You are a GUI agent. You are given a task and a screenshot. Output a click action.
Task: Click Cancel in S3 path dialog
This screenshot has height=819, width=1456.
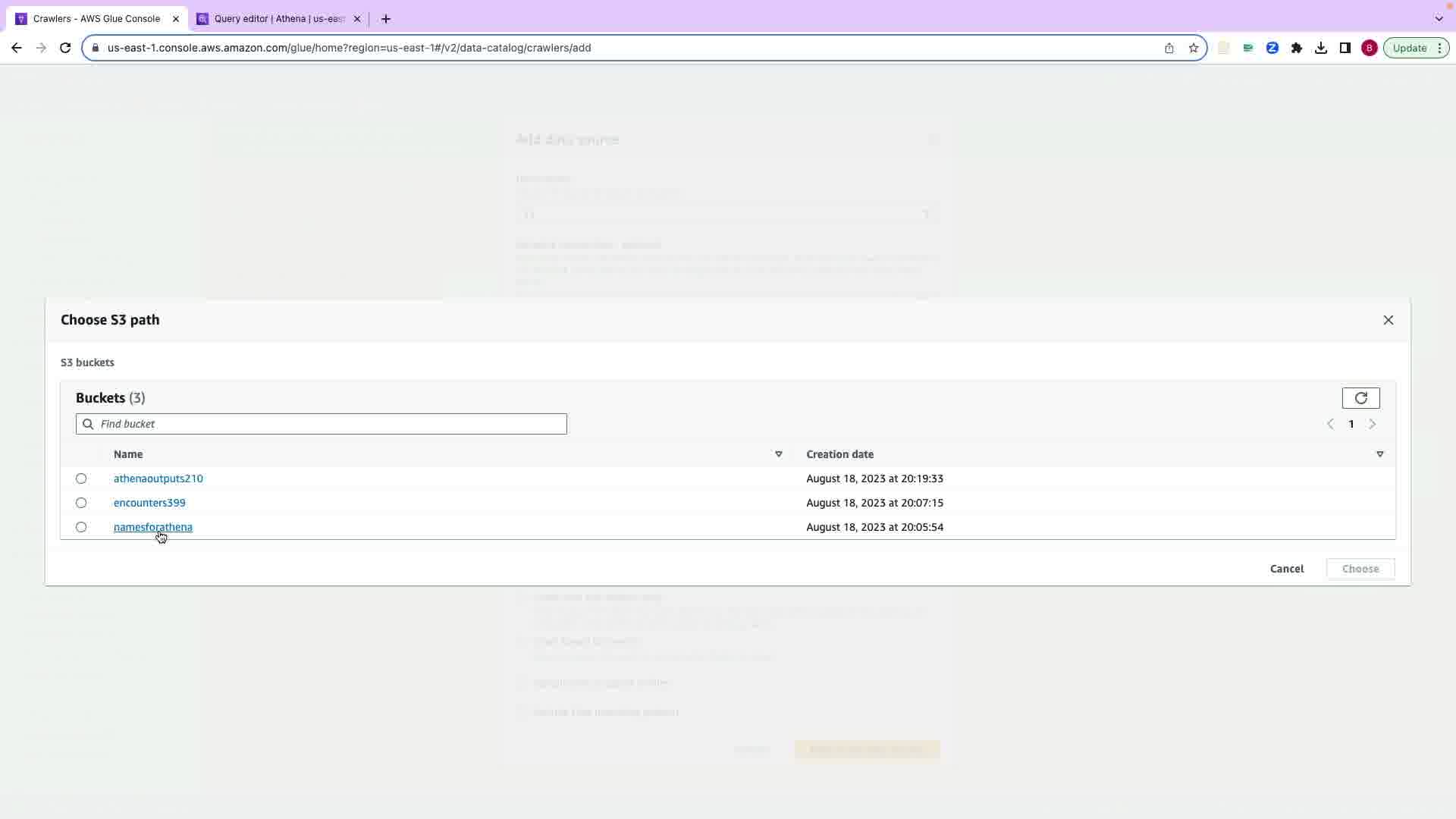(x=1286, y=569)
